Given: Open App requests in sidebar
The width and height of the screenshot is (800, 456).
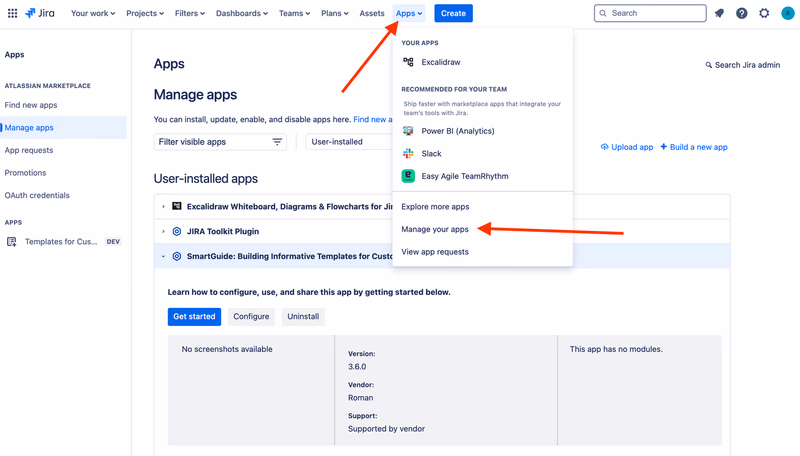Looking at the screenshot, I should 29,150.
